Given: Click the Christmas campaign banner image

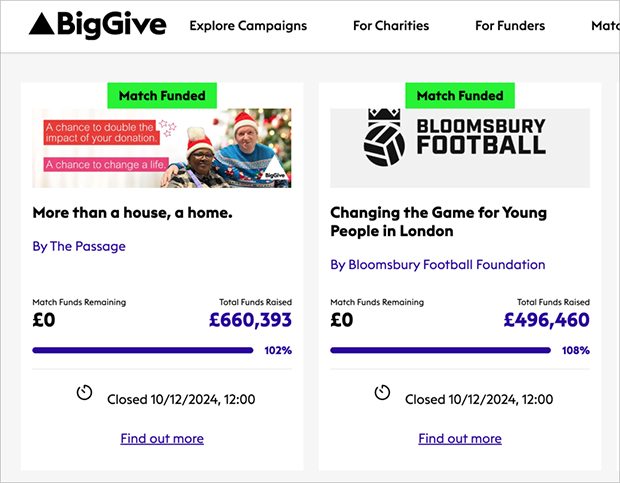Looking at the screenshot, I should coord(162,148).
